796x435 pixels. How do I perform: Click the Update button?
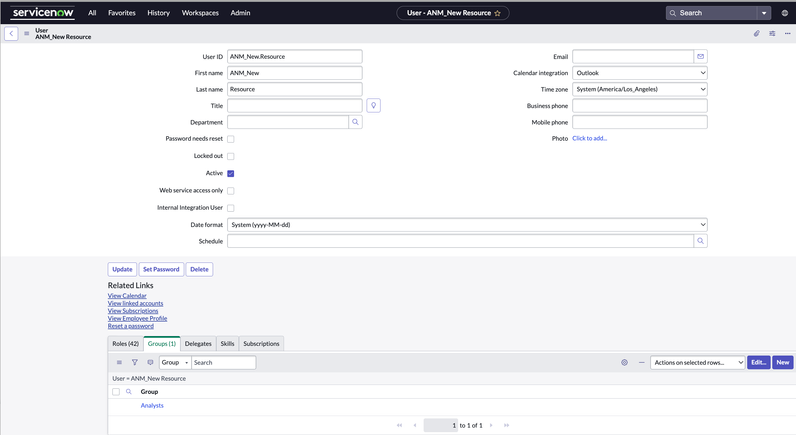(122, 270)
